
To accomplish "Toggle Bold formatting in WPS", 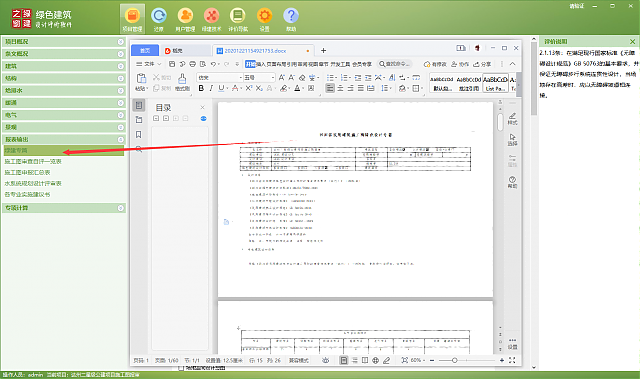I will pyautogui.click(x=201, y=88).
